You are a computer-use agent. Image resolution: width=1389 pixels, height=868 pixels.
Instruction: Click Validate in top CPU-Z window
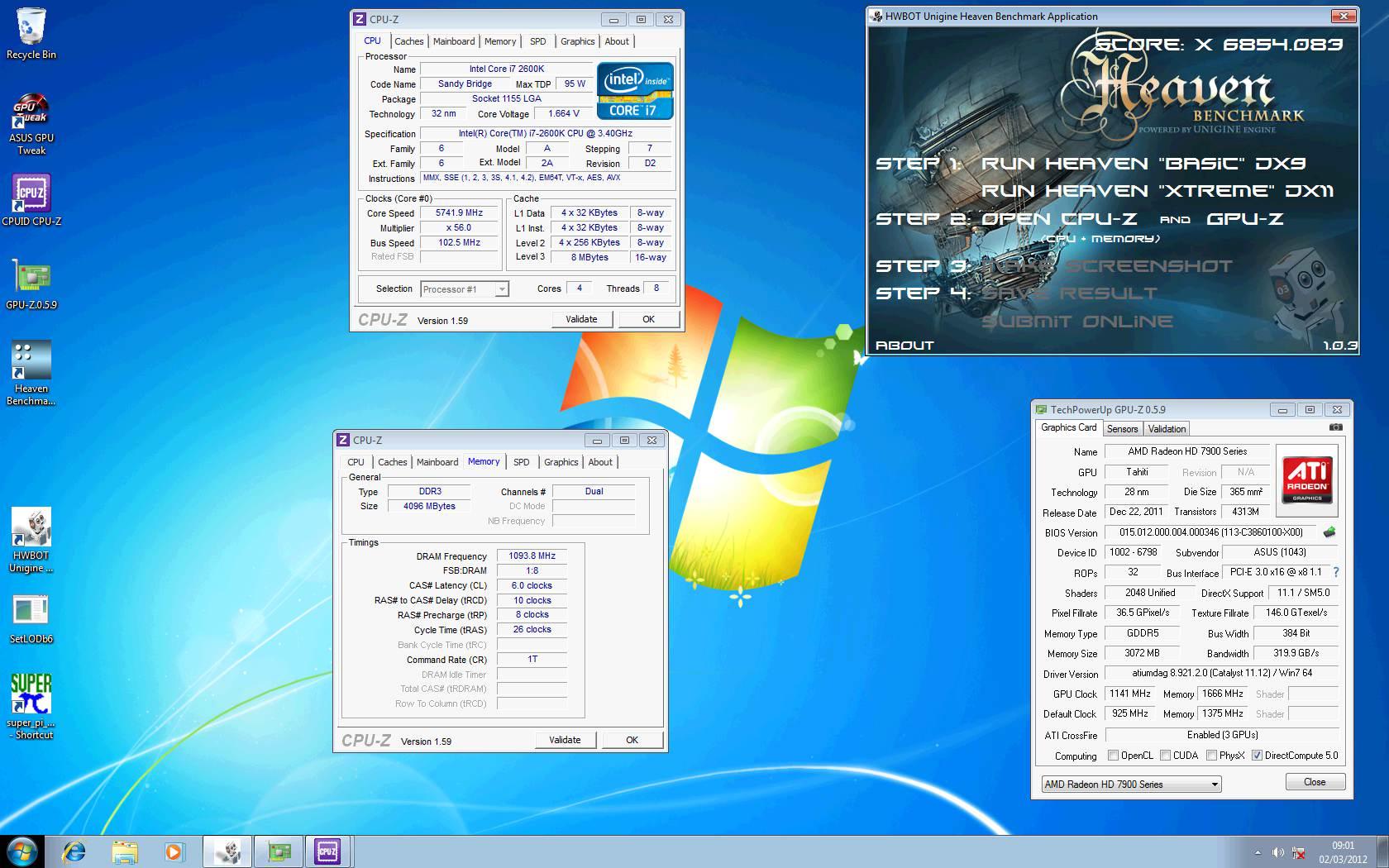(x=581, y=319)
